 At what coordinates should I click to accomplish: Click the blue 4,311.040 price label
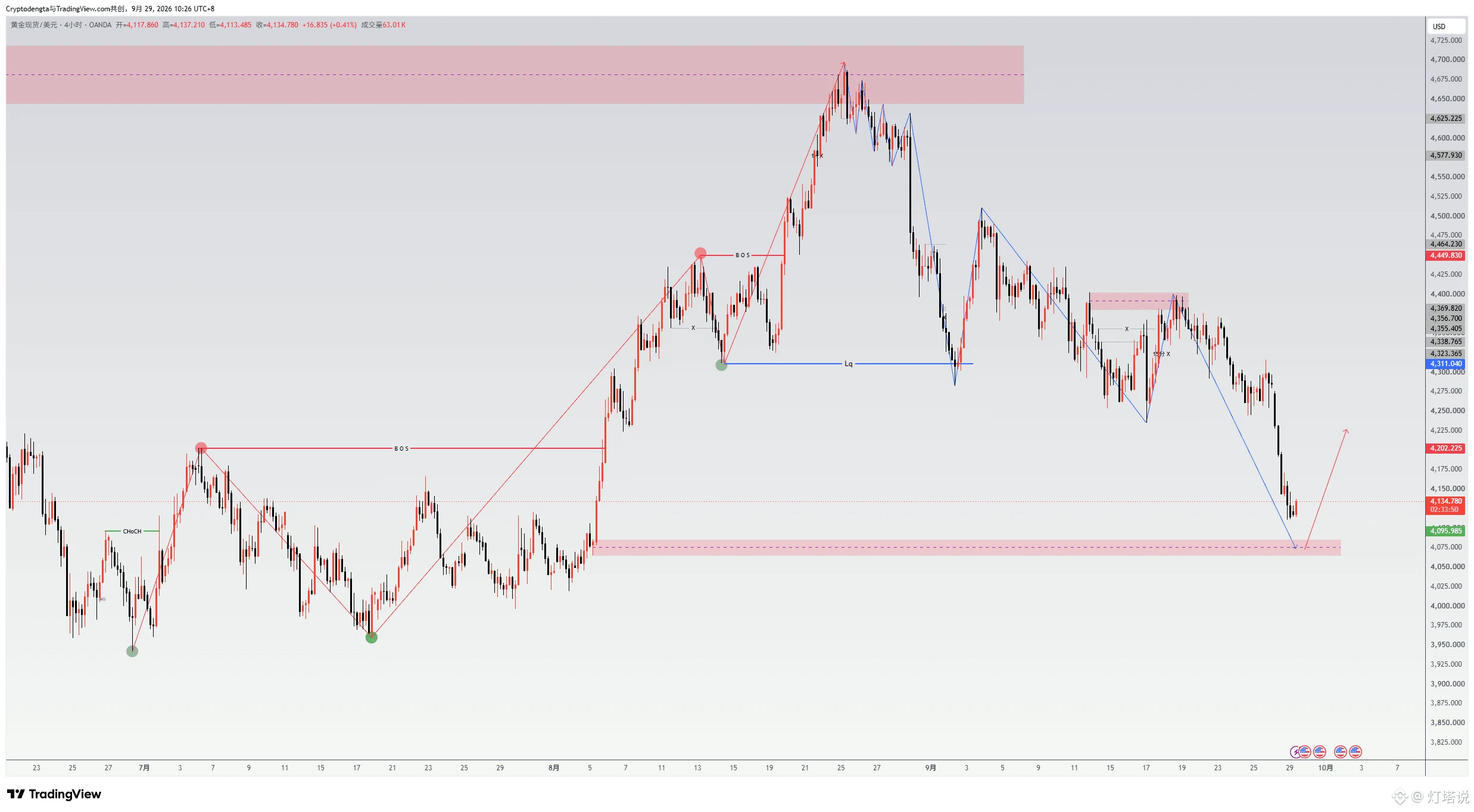1445,364
